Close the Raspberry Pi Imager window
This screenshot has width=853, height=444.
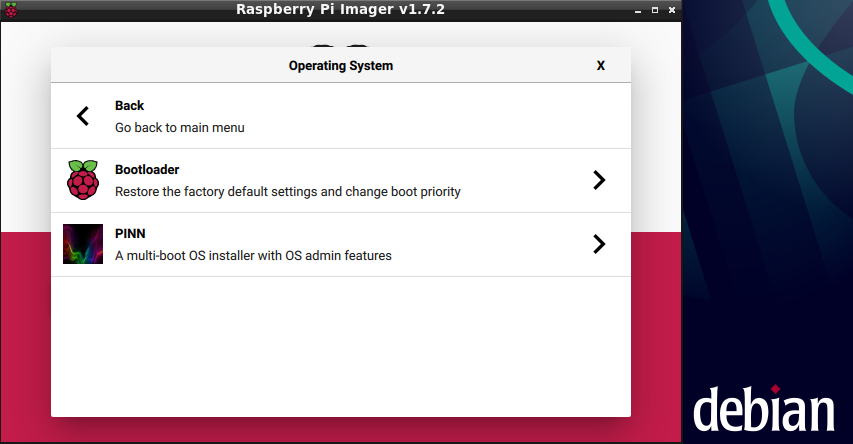coord(670,9)
